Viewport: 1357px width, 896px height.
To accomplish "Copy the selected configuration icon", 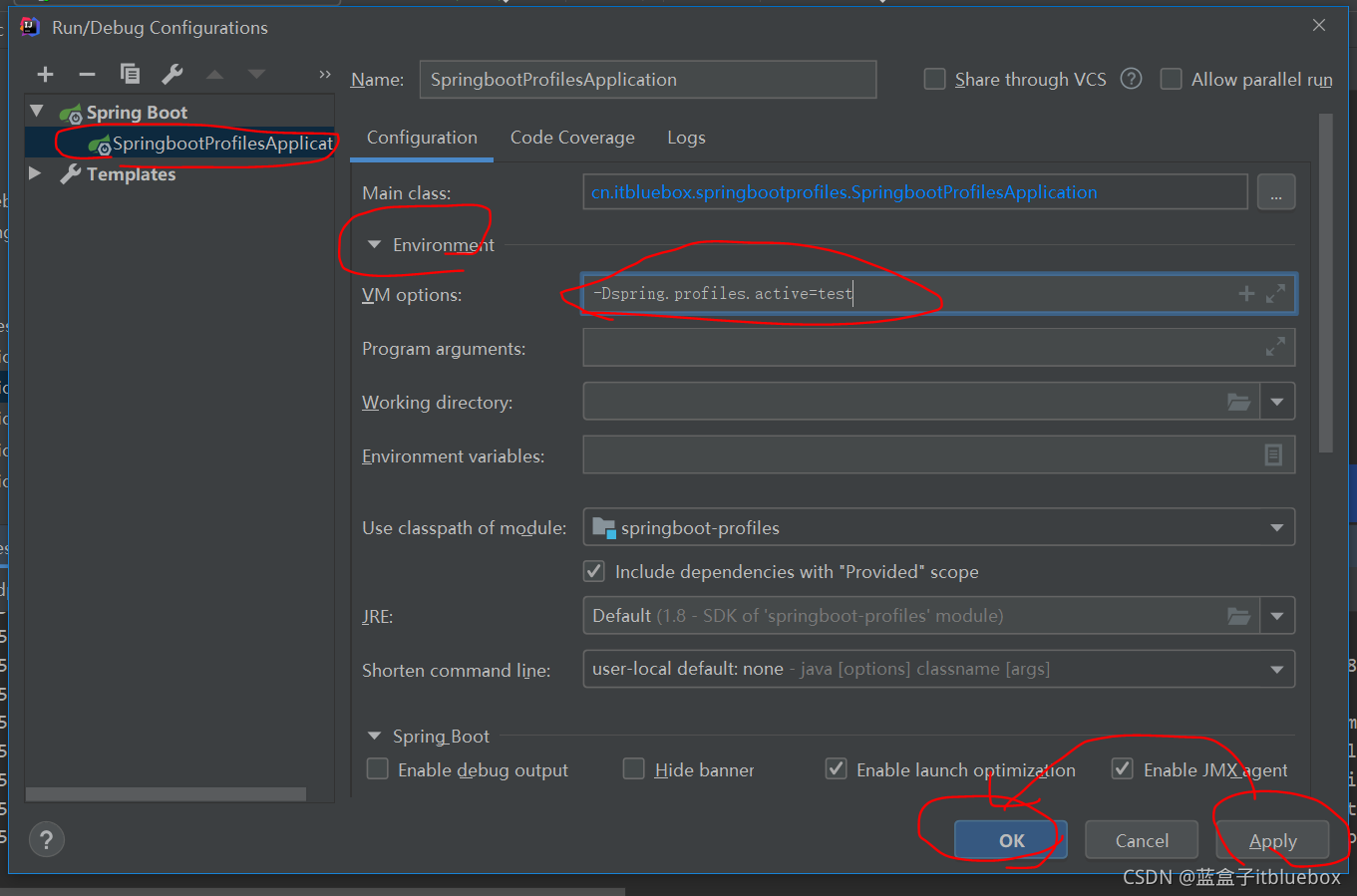I will click(130, 74).
